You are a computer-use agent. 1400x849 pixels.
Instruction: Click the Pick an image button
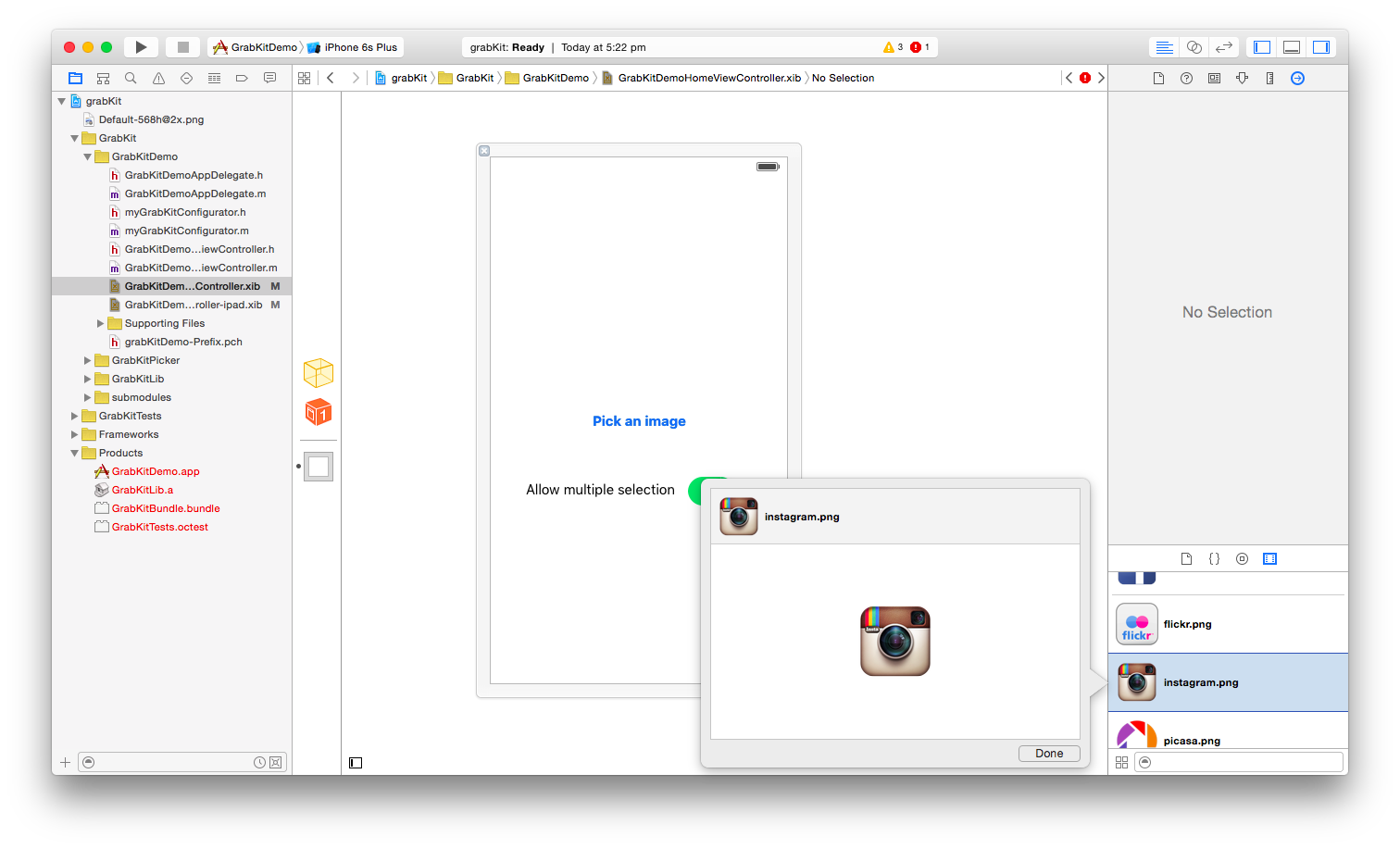[x=639, y=421]
